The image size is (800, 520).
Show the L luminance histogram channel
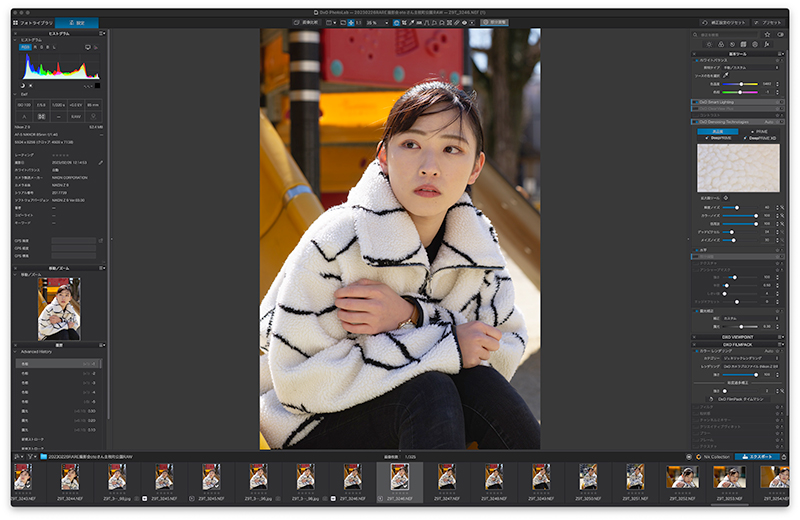click(x=55, y=47)
